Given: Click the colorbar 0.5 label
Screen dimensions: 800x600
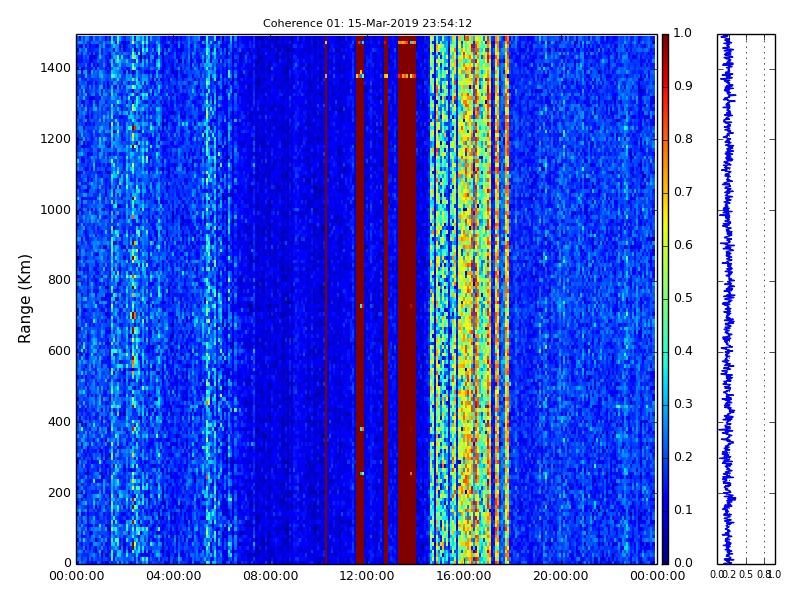Looking at the screenshot, I should (x=683, y=298).
